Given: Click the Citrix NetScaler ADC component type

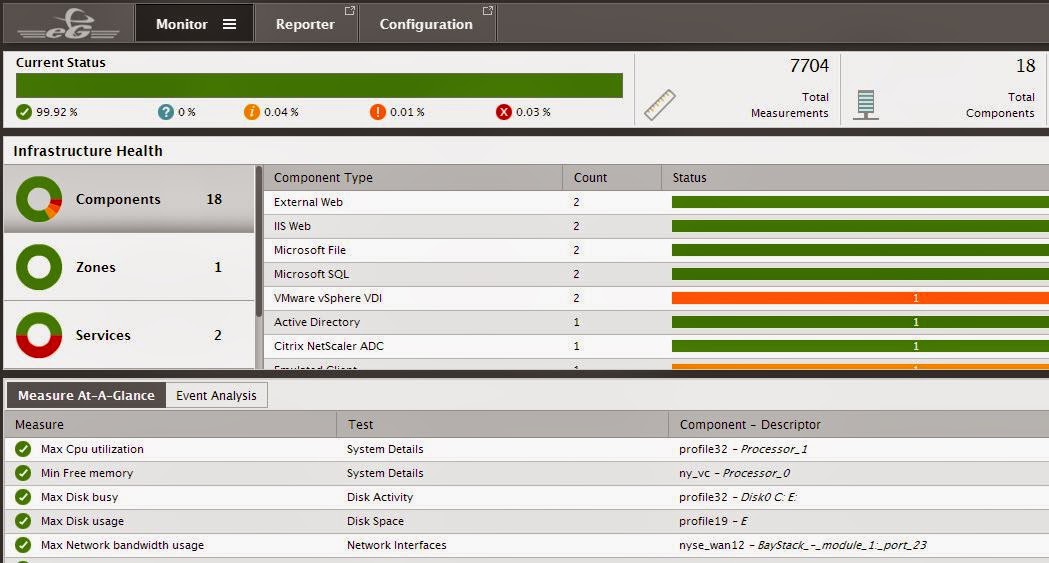Looking at the screenshot, I should pyautogui.click(x=328, y=346).
